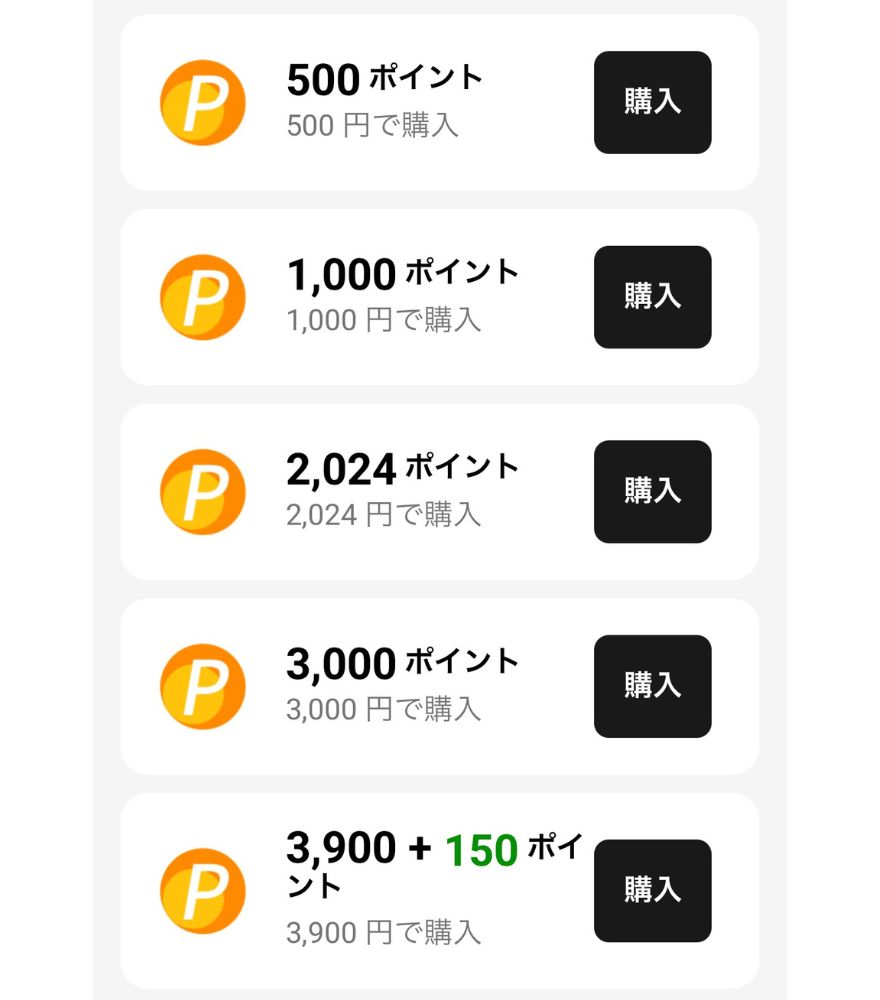Select the '2,024 円で購入' subtitle

383,515
